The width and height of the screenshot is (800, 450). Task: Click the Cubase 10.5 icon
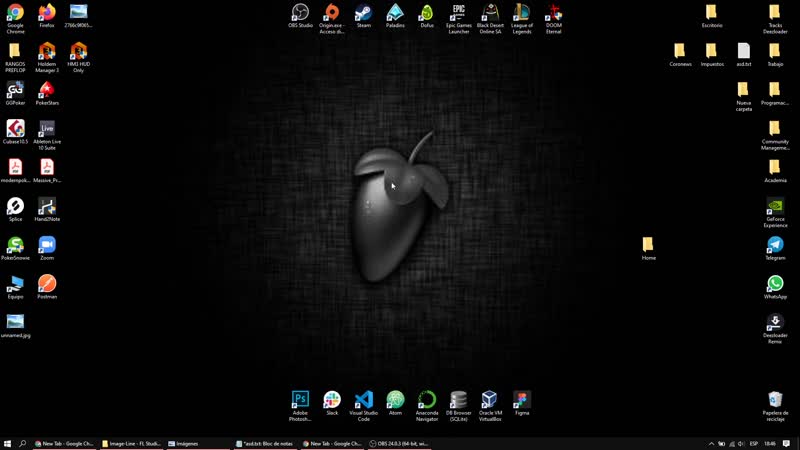click(x=15, y=129)
